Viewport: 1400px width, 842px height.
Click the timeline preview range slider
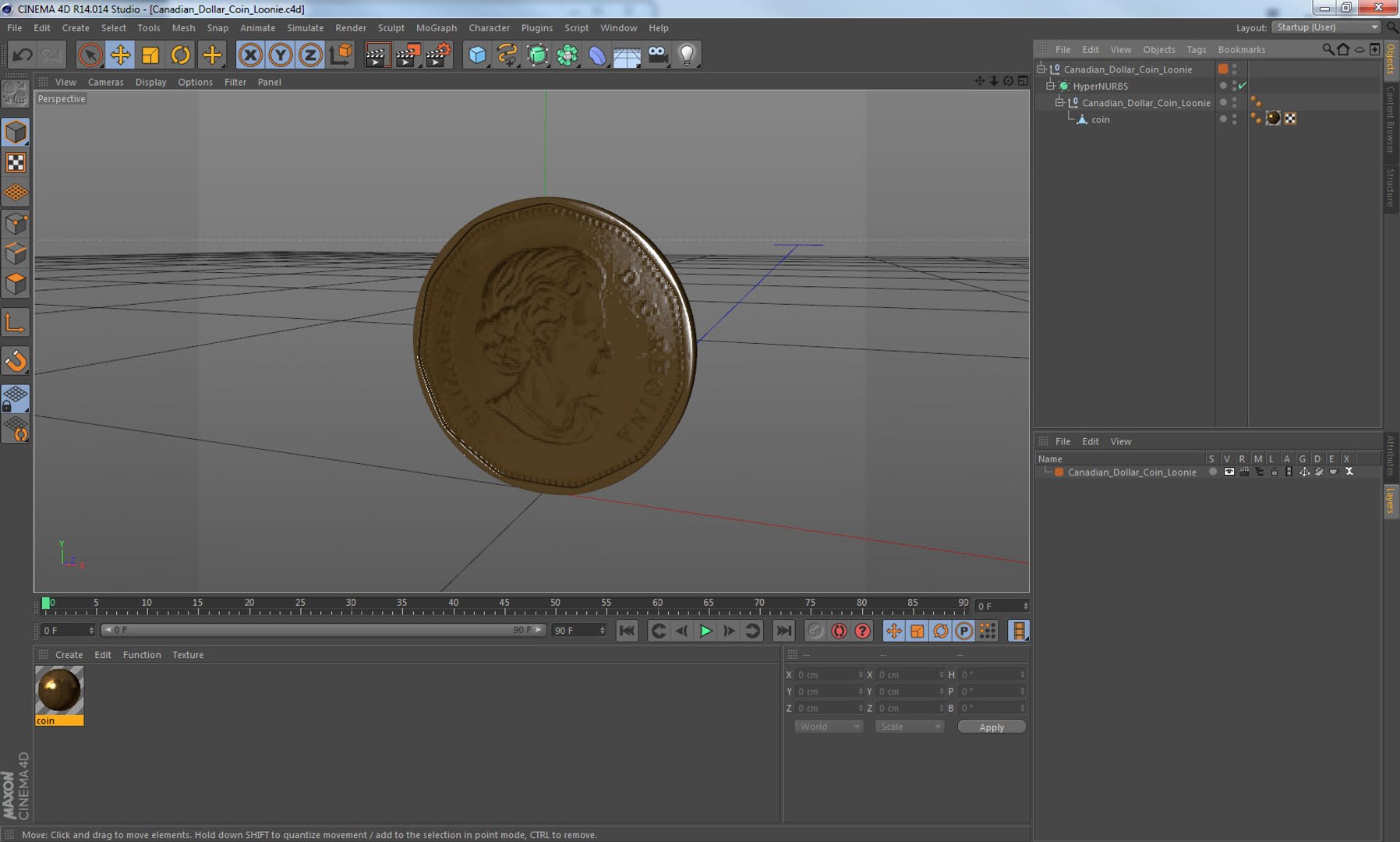[323, 630]
